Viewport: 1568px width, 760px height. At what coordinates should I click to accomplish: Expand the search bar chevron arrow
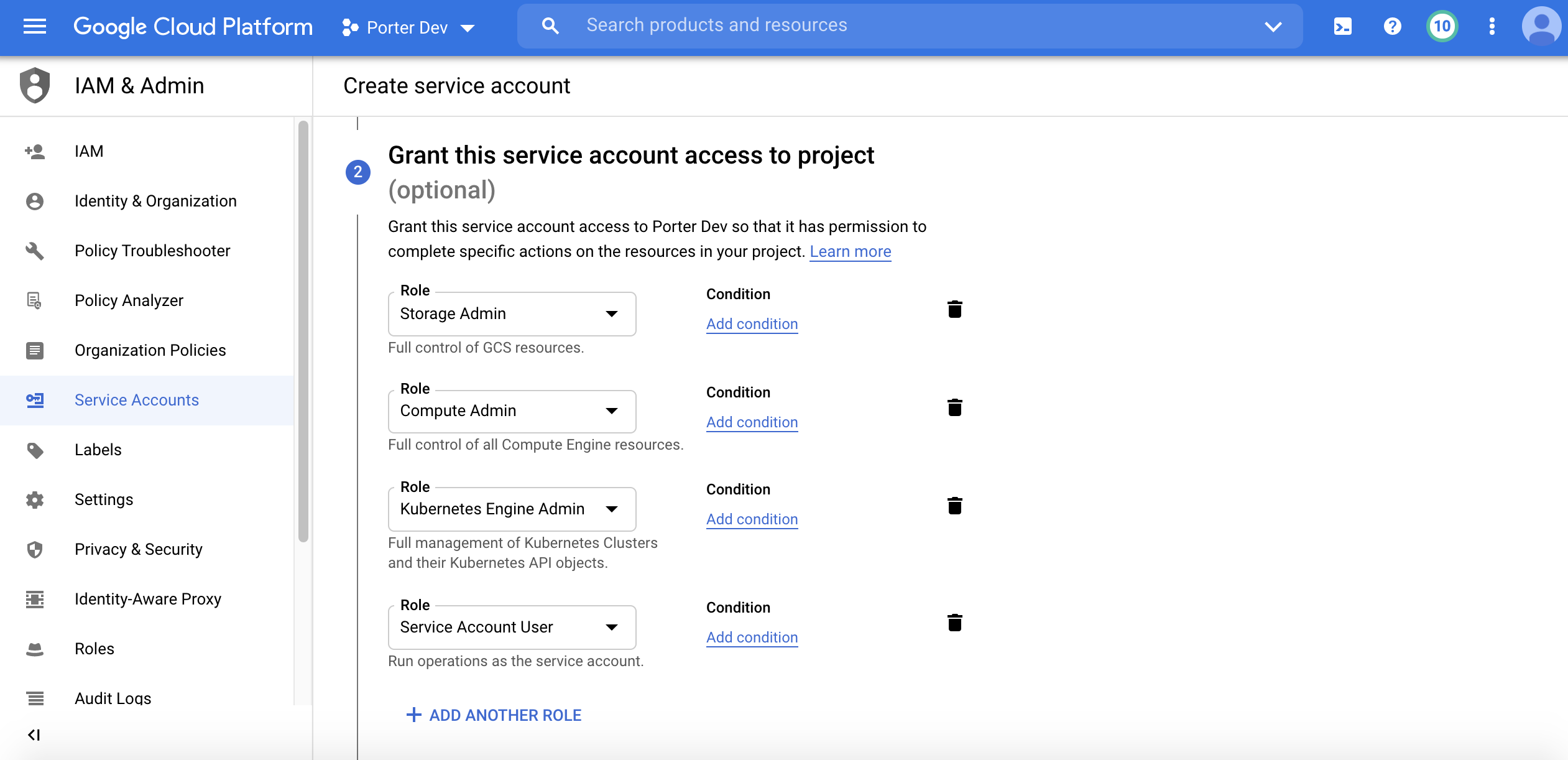click(1273, 26)
